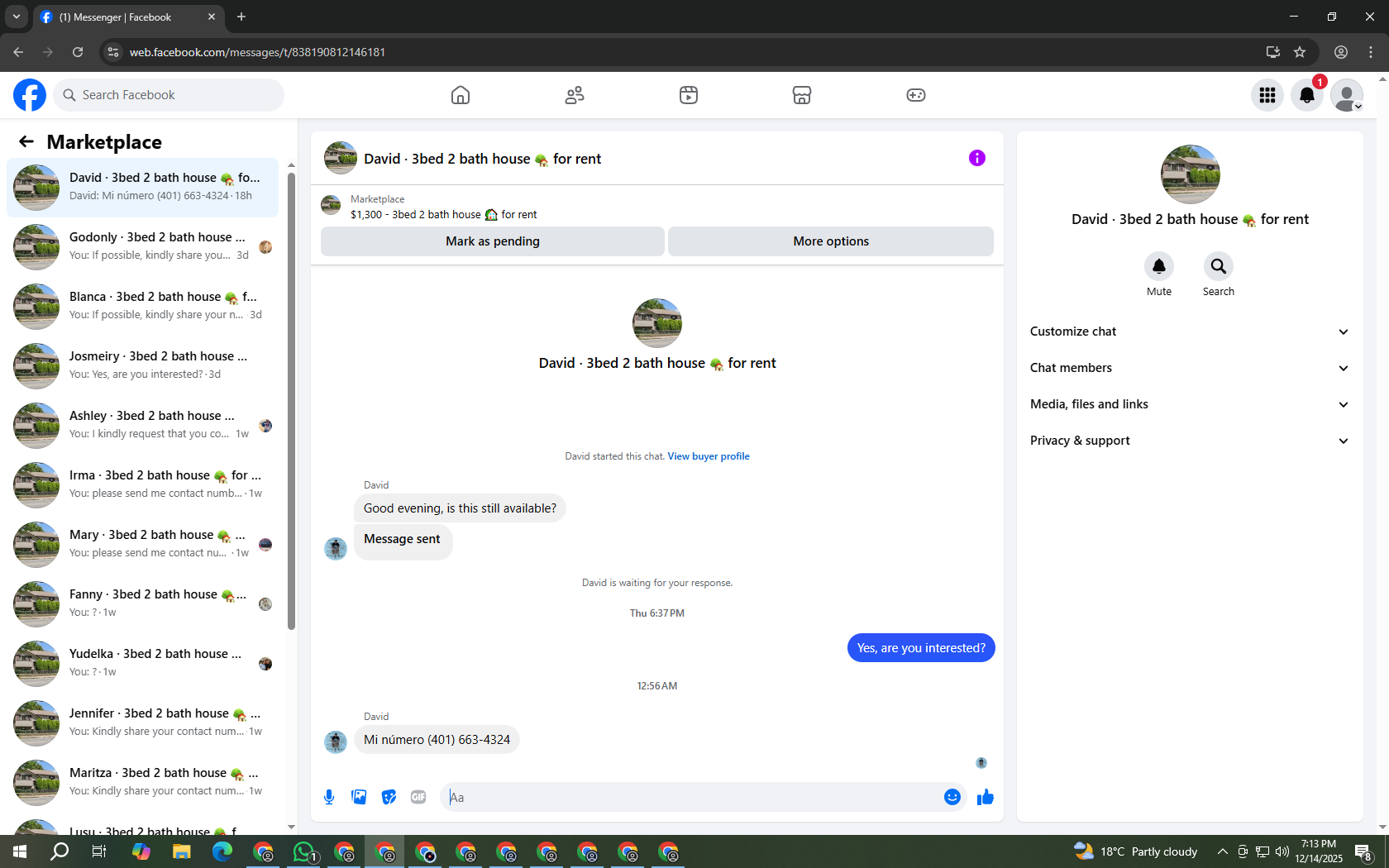Open Microsoft Edge from taskbar
Screen dimensions: 1389x868
pos(222,851)
